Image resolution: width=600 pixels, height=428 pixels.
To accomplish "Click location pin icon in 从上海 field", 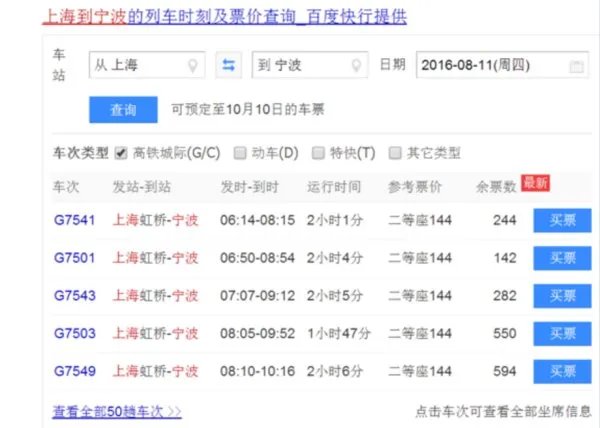I will pos(193,66).
